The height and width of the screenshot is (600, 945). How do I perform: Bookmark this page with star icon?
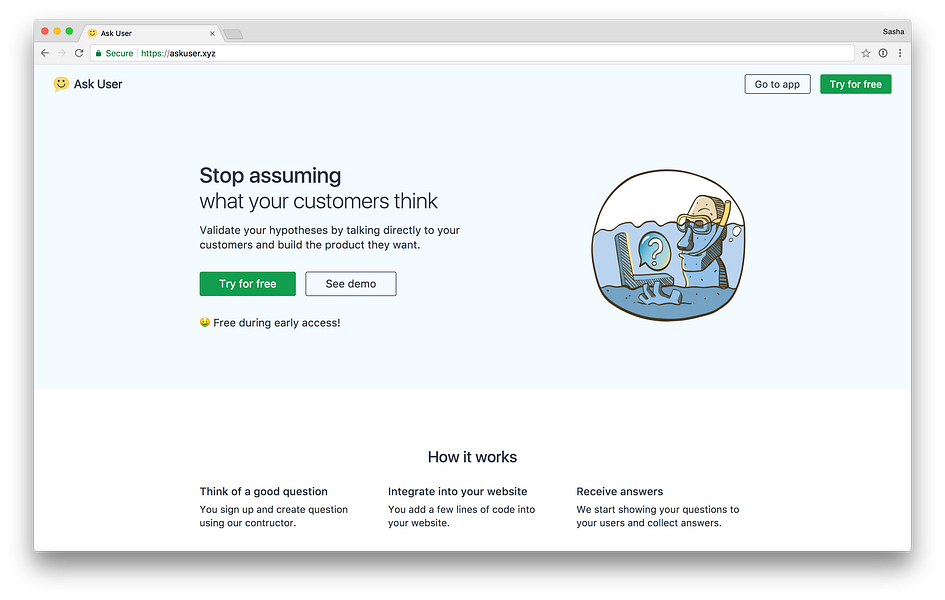coord(866,53)
